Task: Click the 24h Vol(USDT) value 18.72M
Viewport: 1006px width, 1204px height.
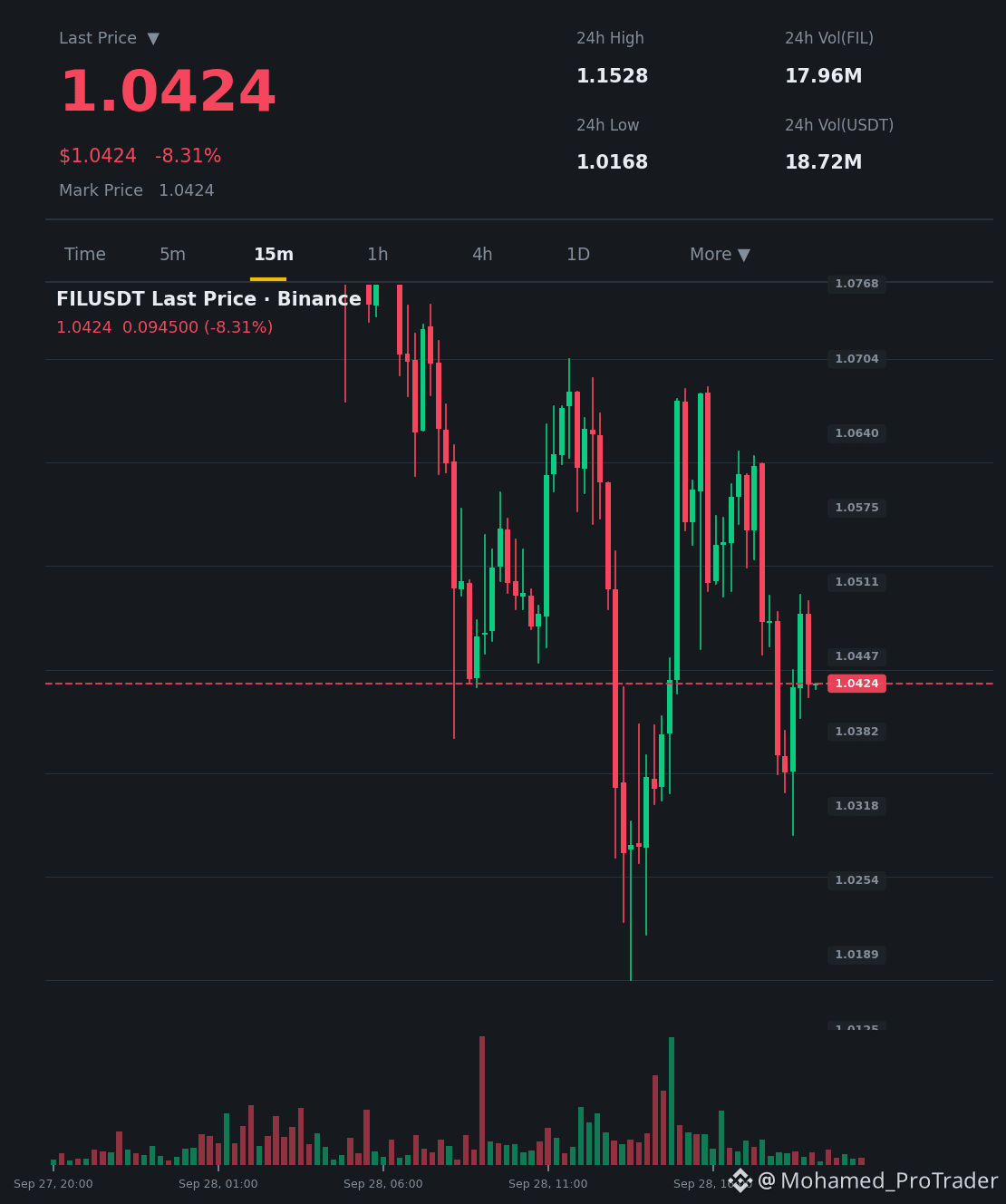Action: pyautogui.click(x=824, y=162)
